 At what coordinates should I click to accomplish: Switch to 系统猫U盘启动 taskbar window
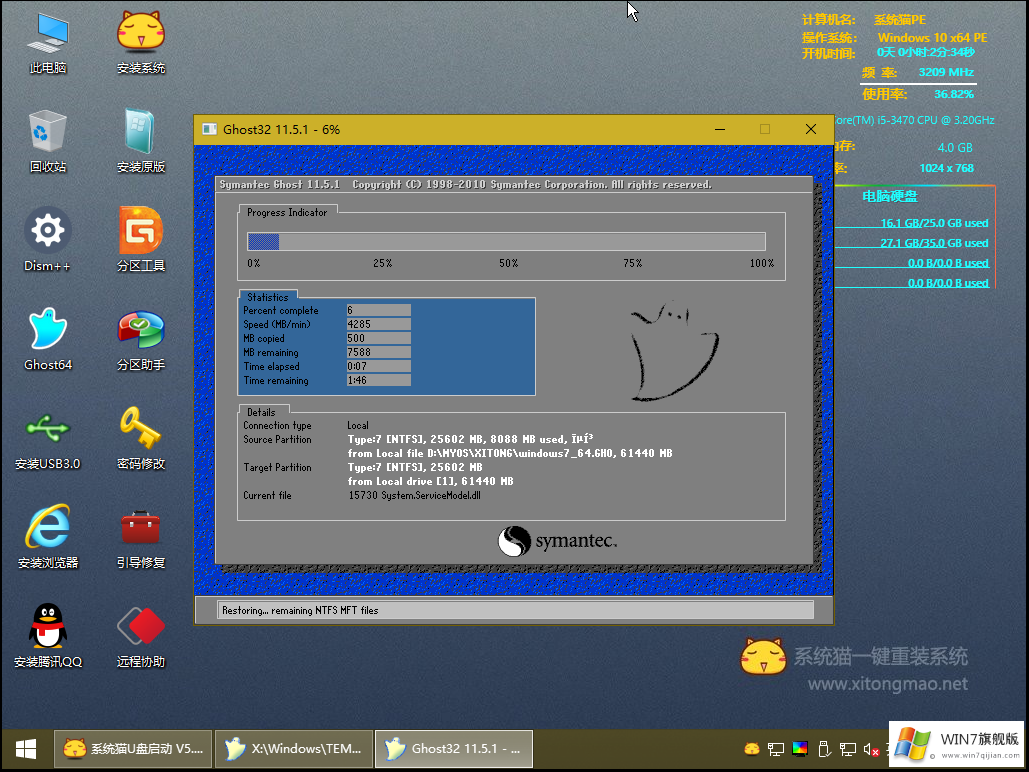(x=133, y=749)
